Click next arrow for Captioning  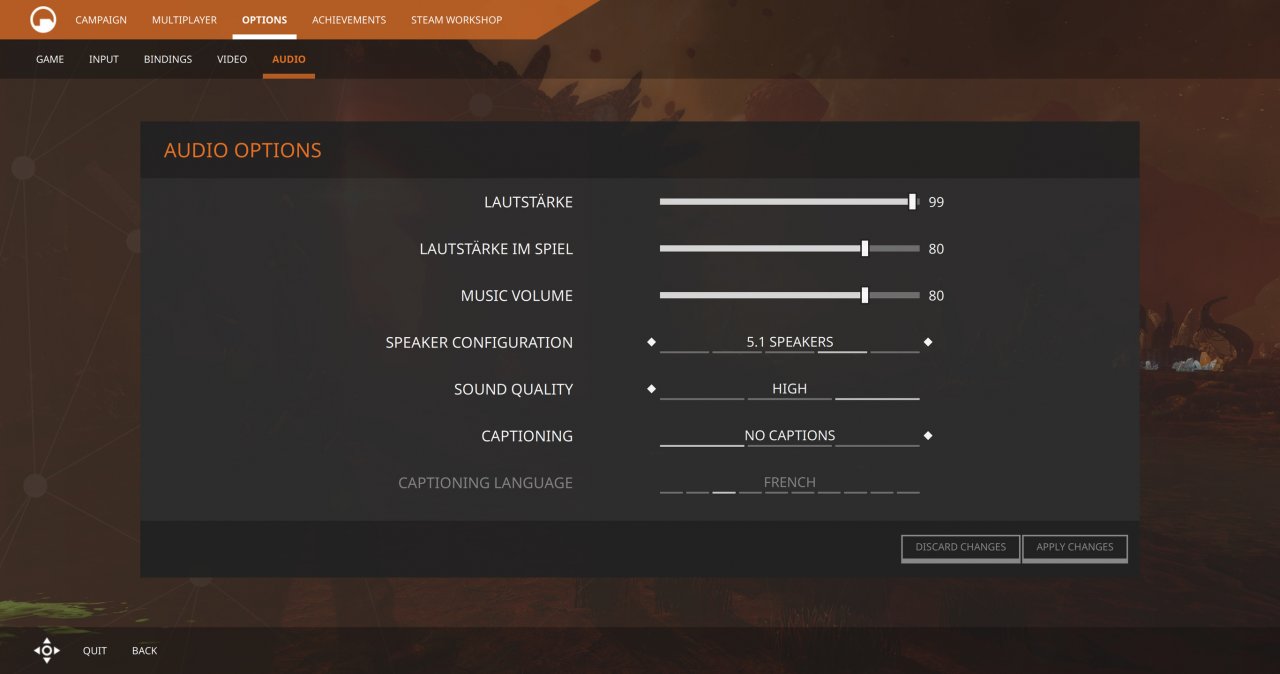click(x=928, y=436)
